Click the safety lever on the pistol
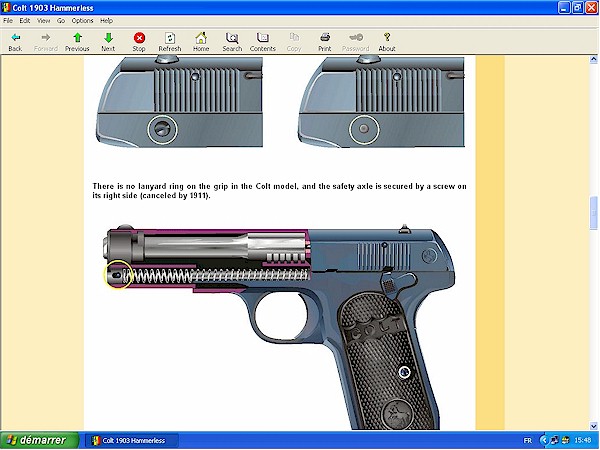Image resolution: width=600 pixels, height=450 pixels. pos(397,282)
